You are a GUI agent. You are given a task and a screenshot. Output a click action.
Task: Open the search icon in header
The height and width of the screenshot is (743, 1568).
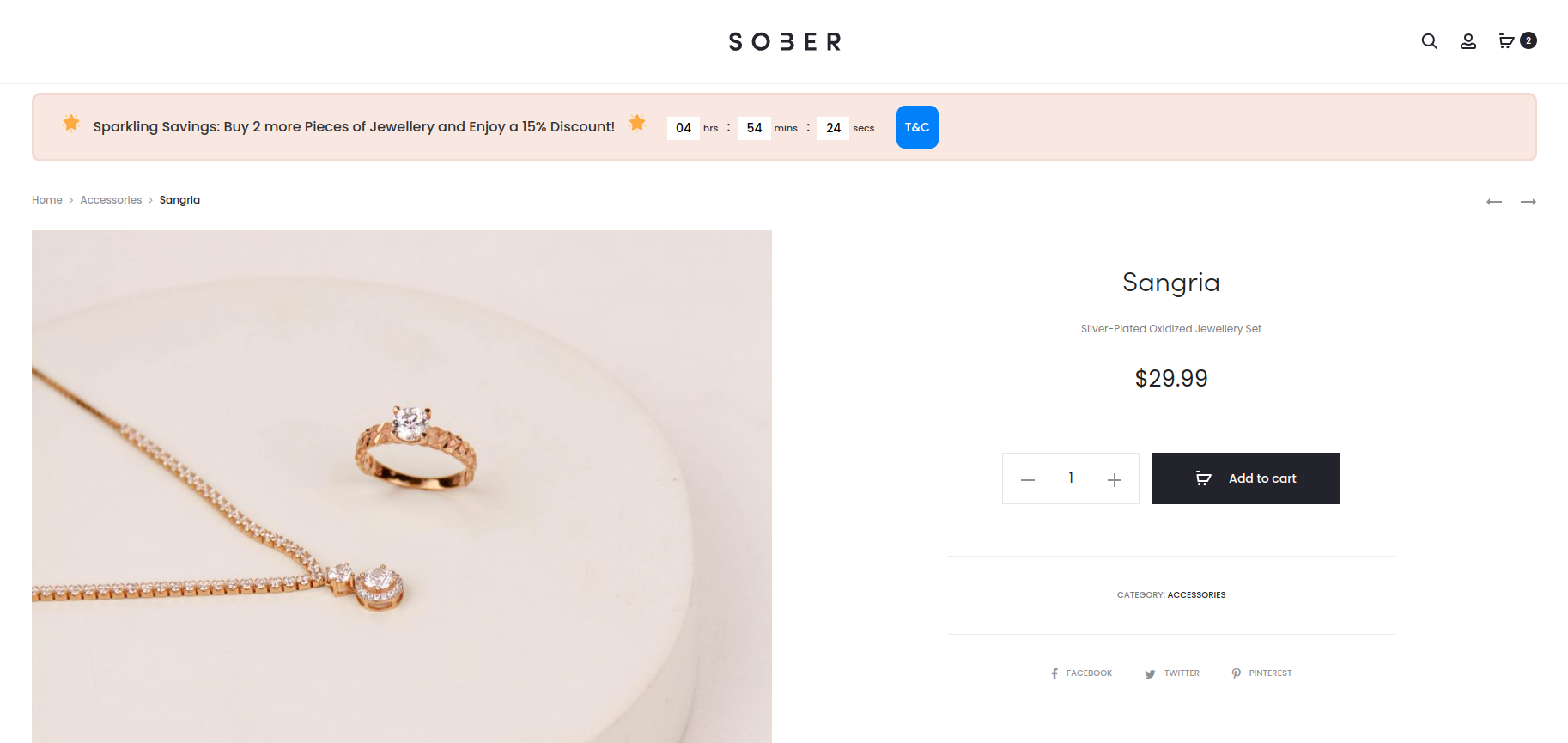tap(1429, 41)
